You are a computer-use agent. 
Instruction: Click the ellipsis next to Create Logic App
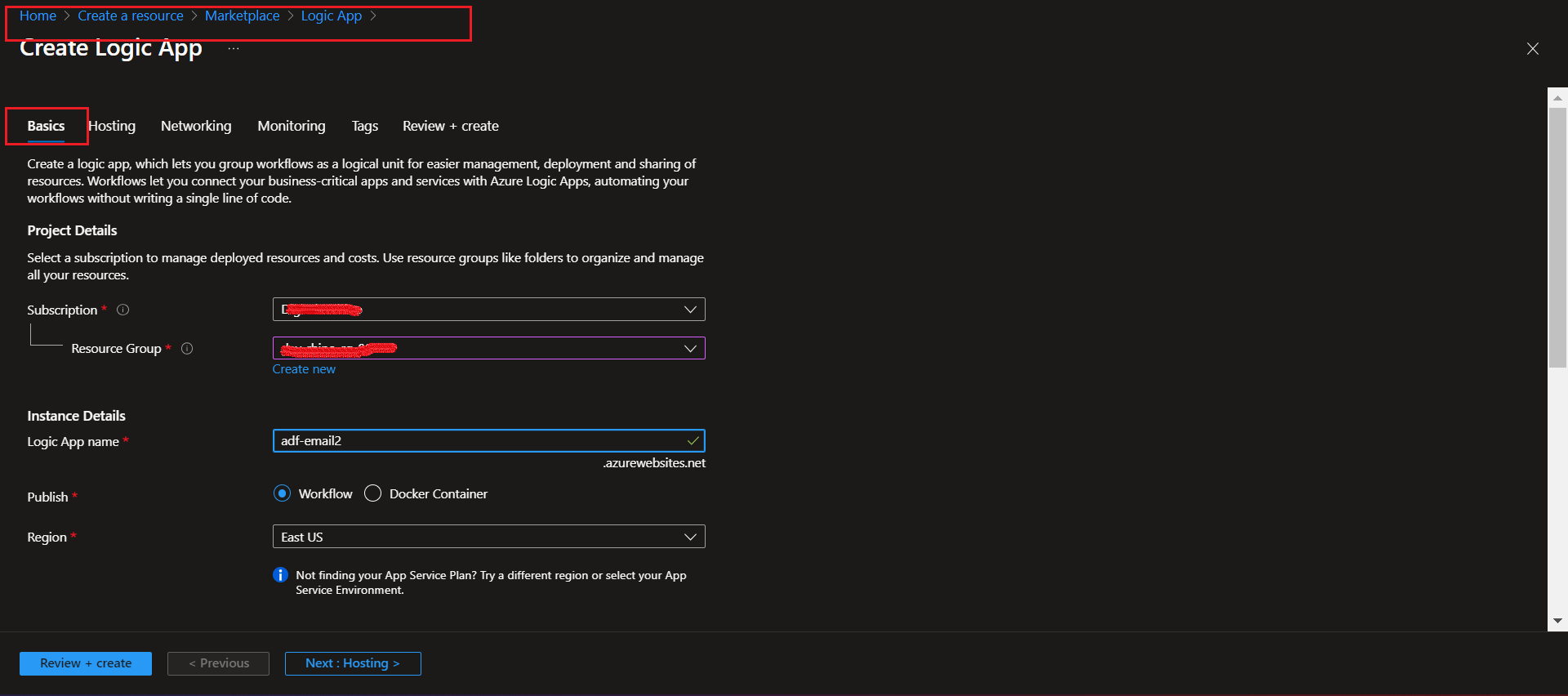tap(234, 49)
